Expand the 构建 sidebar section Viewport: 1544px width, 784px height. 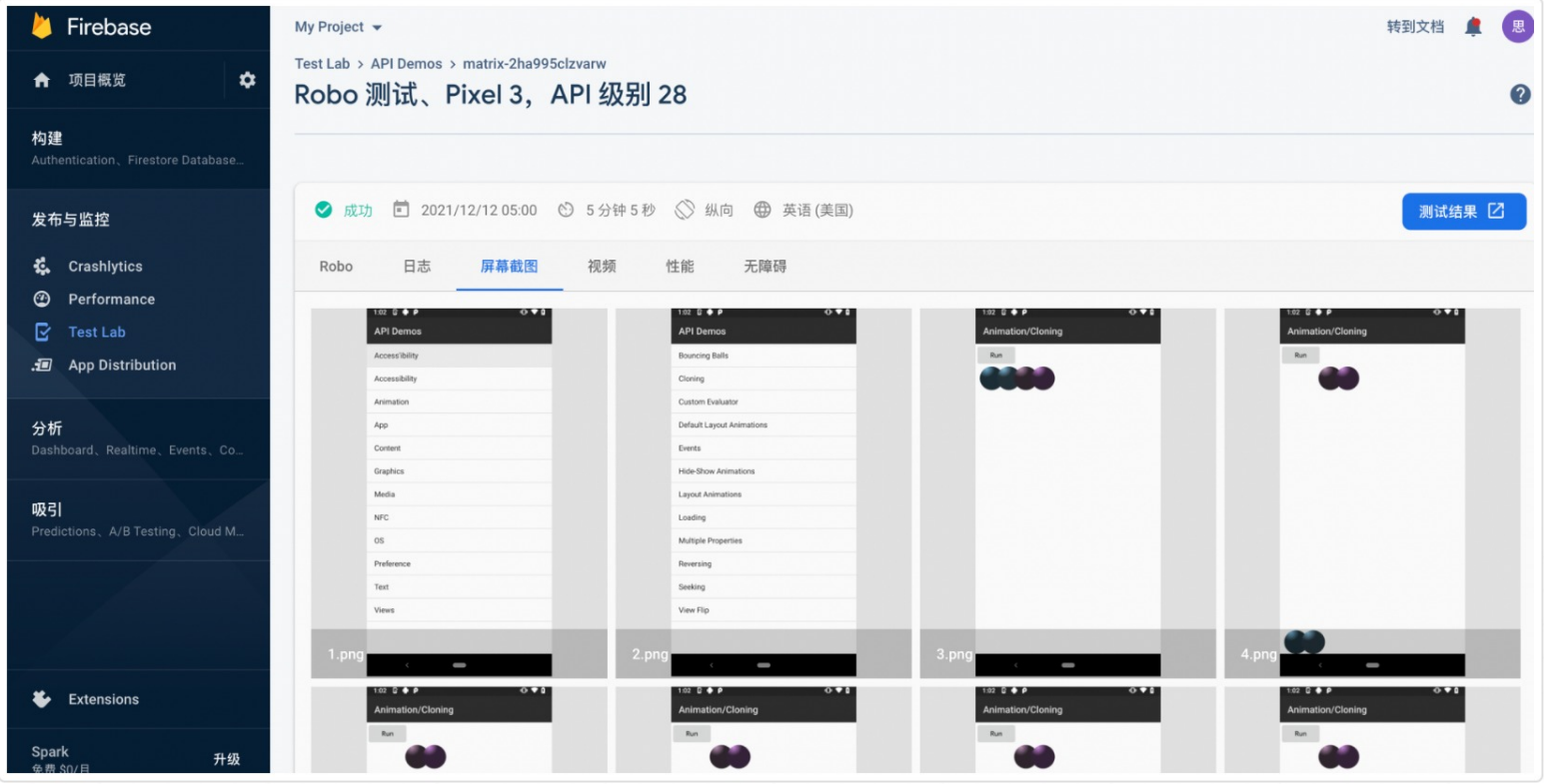[138, 148]
